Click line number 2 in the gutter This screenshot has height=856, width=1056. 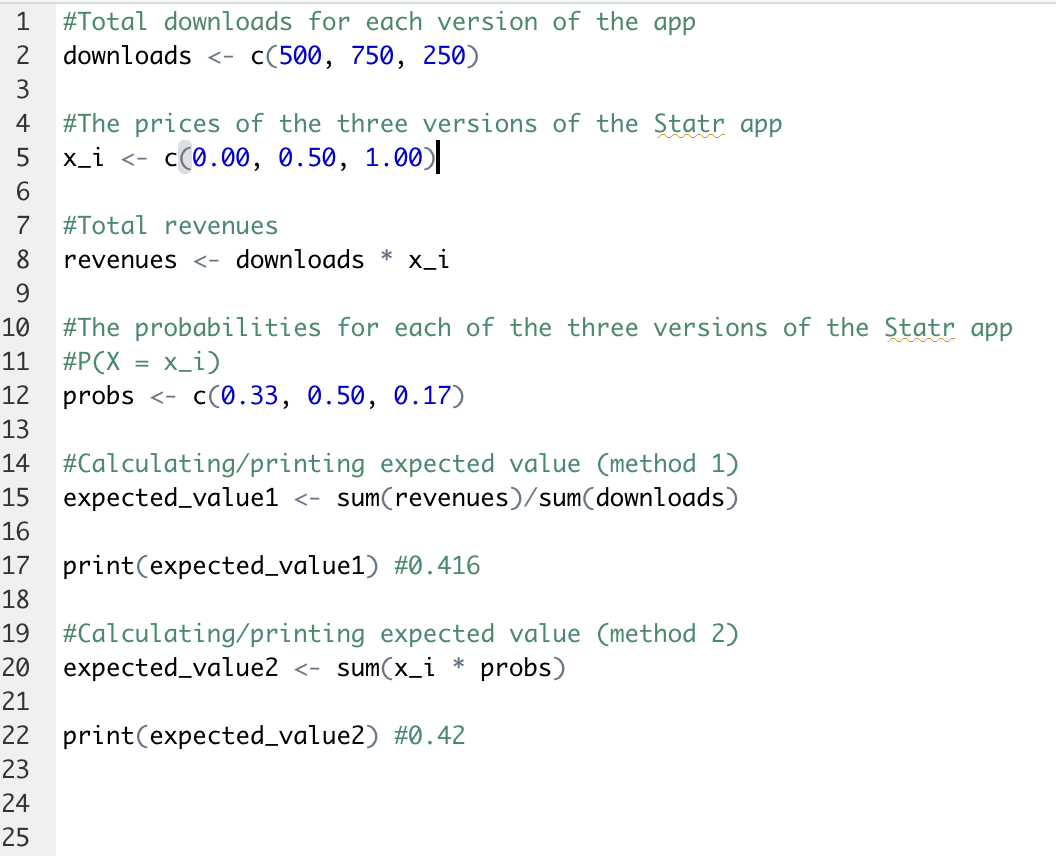22,56
